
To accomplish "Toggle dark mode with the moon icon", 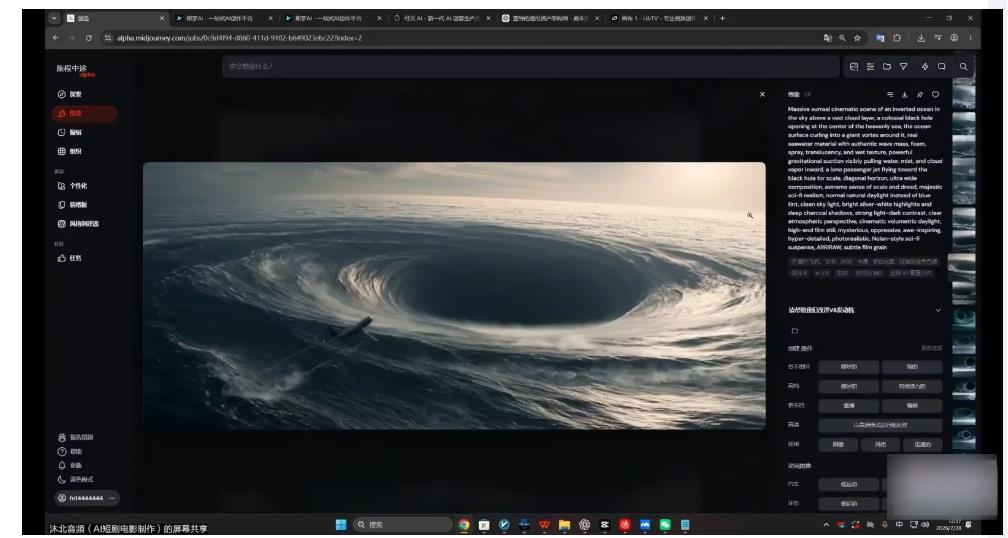I will pyautogui.click(x=75, y=480).
